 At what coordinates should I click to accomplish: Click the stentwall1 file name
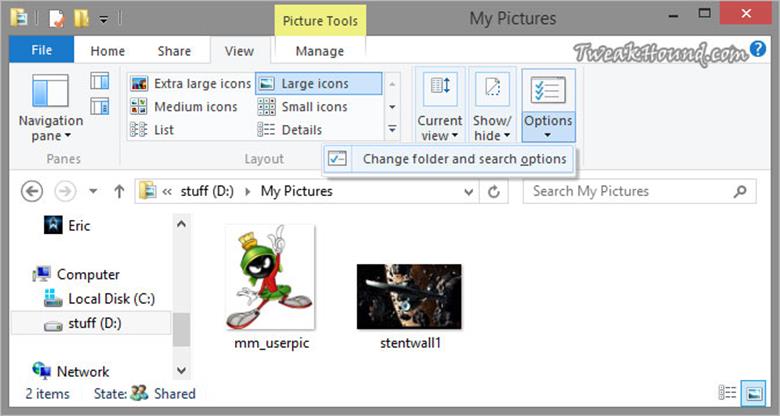pyautogui.click(x=410, y=343)
